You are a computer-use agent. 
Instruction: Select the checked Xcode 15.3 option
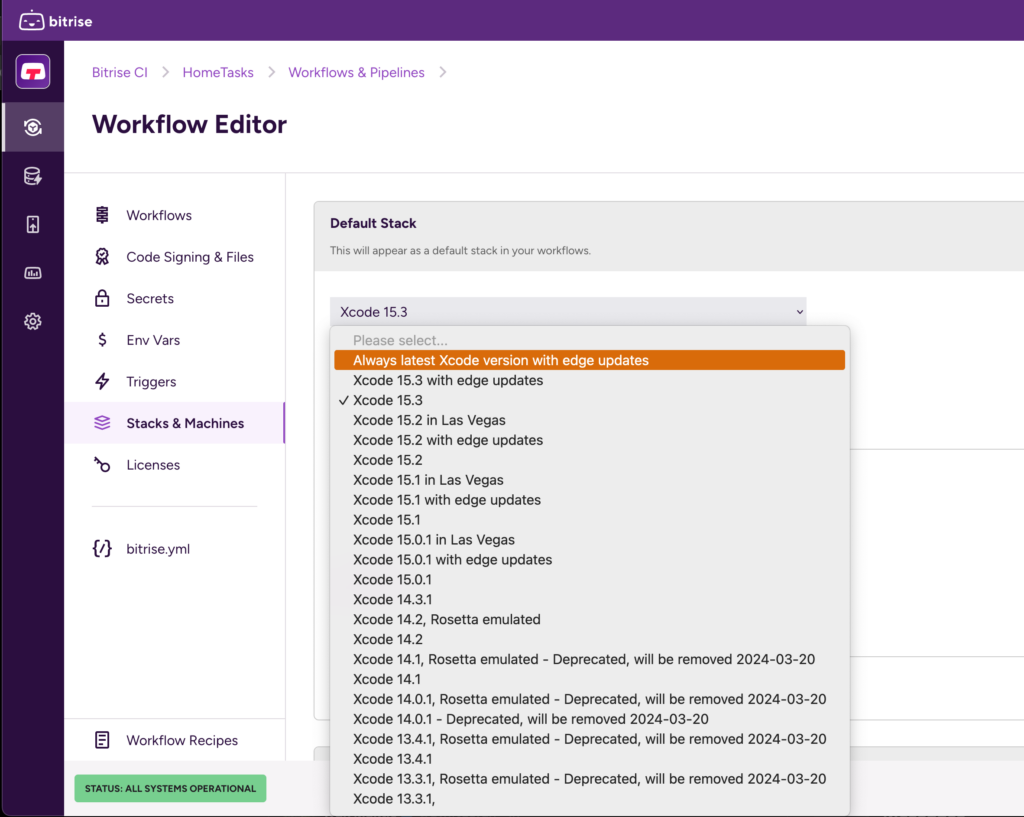pos(589,400)
